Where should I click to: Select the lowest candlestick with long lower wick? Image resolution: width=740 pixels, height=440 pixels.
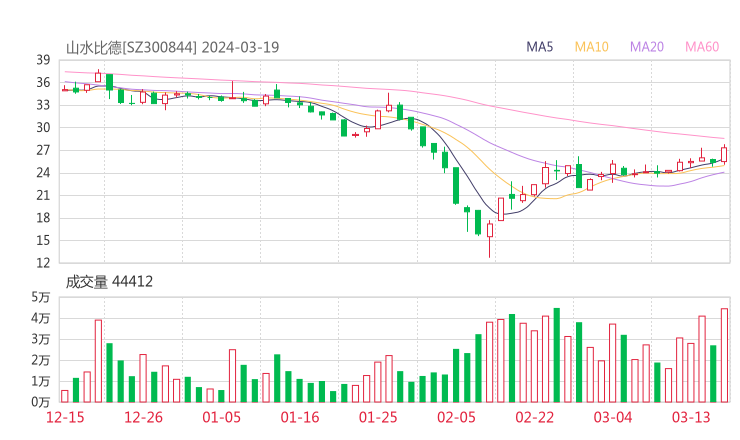click(x=490, y=232)
